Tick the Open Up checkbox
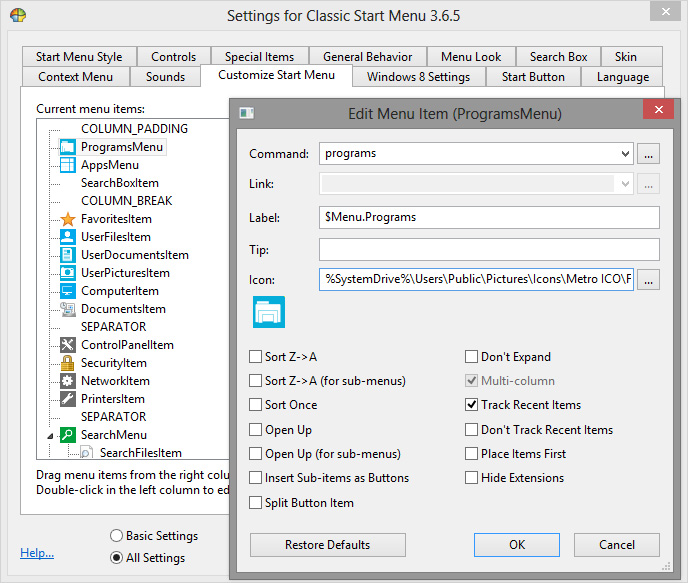 (255, 429)
